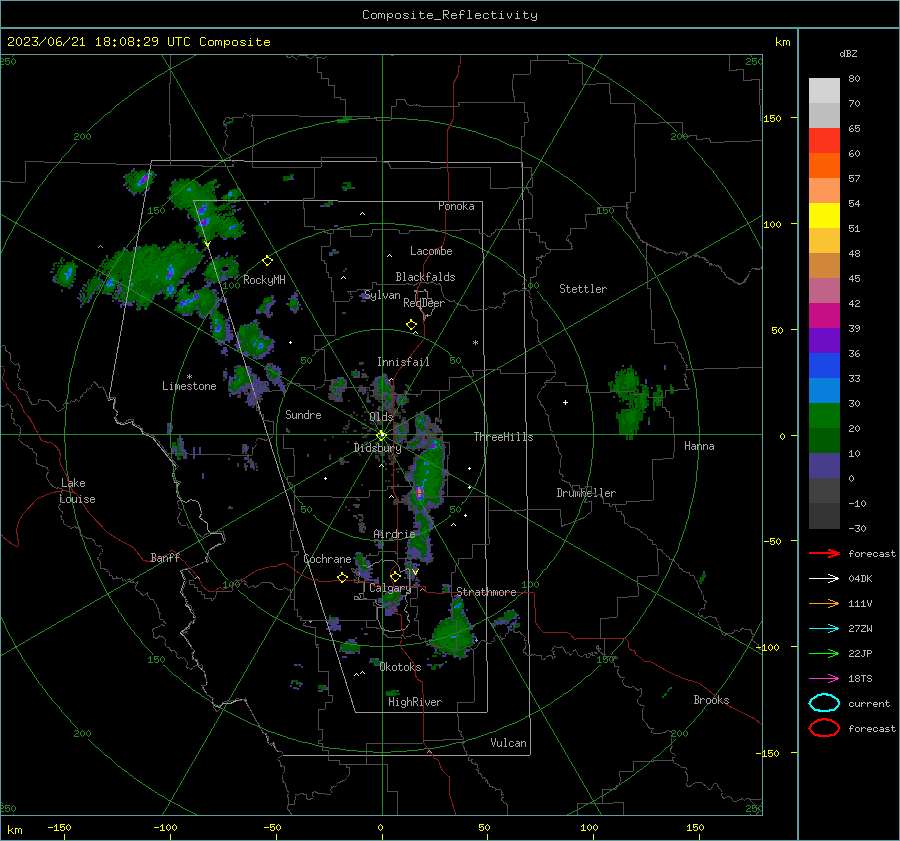Click the Okotoks label

point(400,667)
